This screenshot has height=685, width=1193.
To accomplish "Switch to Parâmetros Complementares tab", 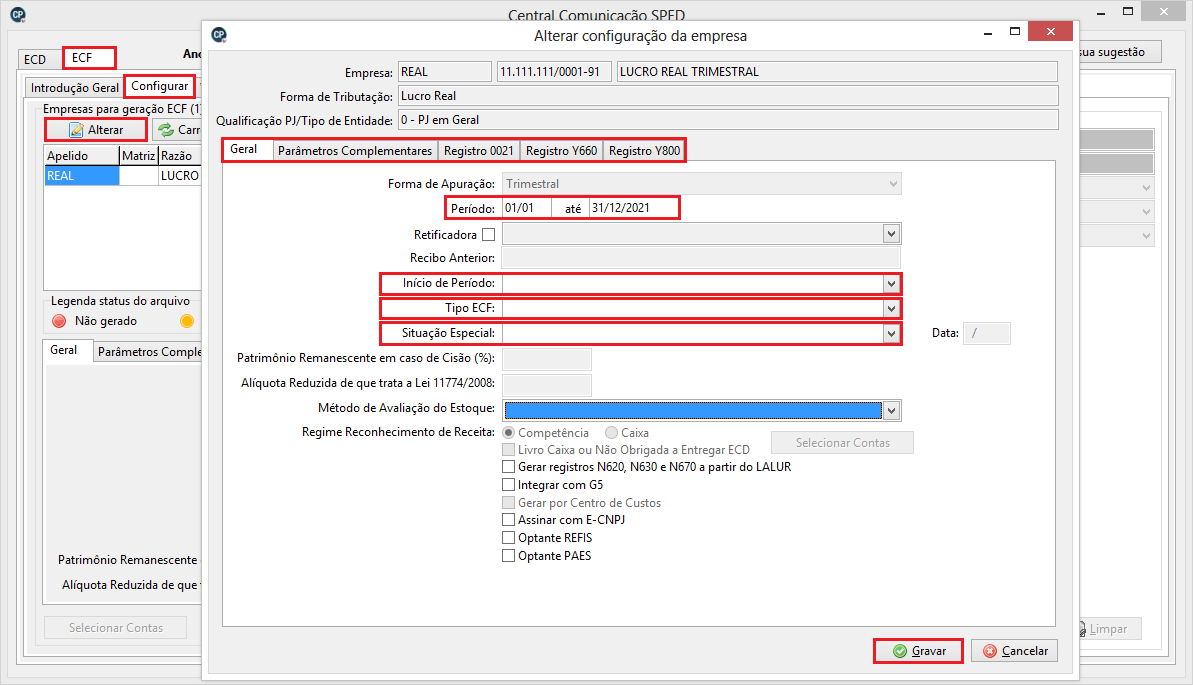I will click(x=355, y=151).
